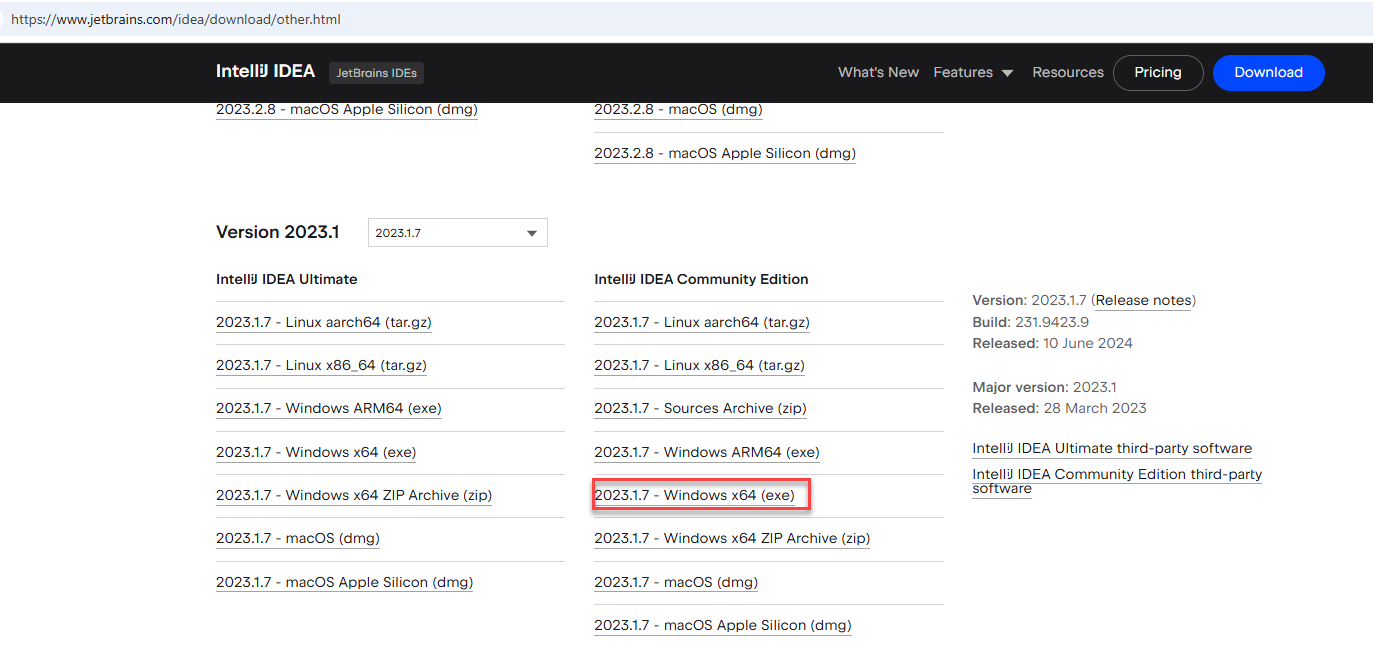Screen dimensions: 1373x659
Task: Click the blue Download button
Action: 1268,72
